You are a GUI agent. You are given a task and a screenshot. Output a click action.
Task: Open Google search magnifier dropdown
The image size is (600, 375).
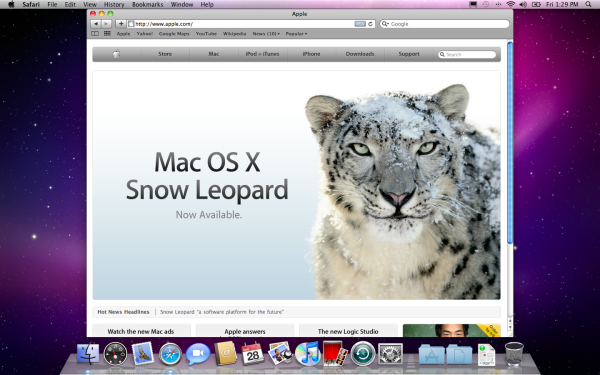385,24
